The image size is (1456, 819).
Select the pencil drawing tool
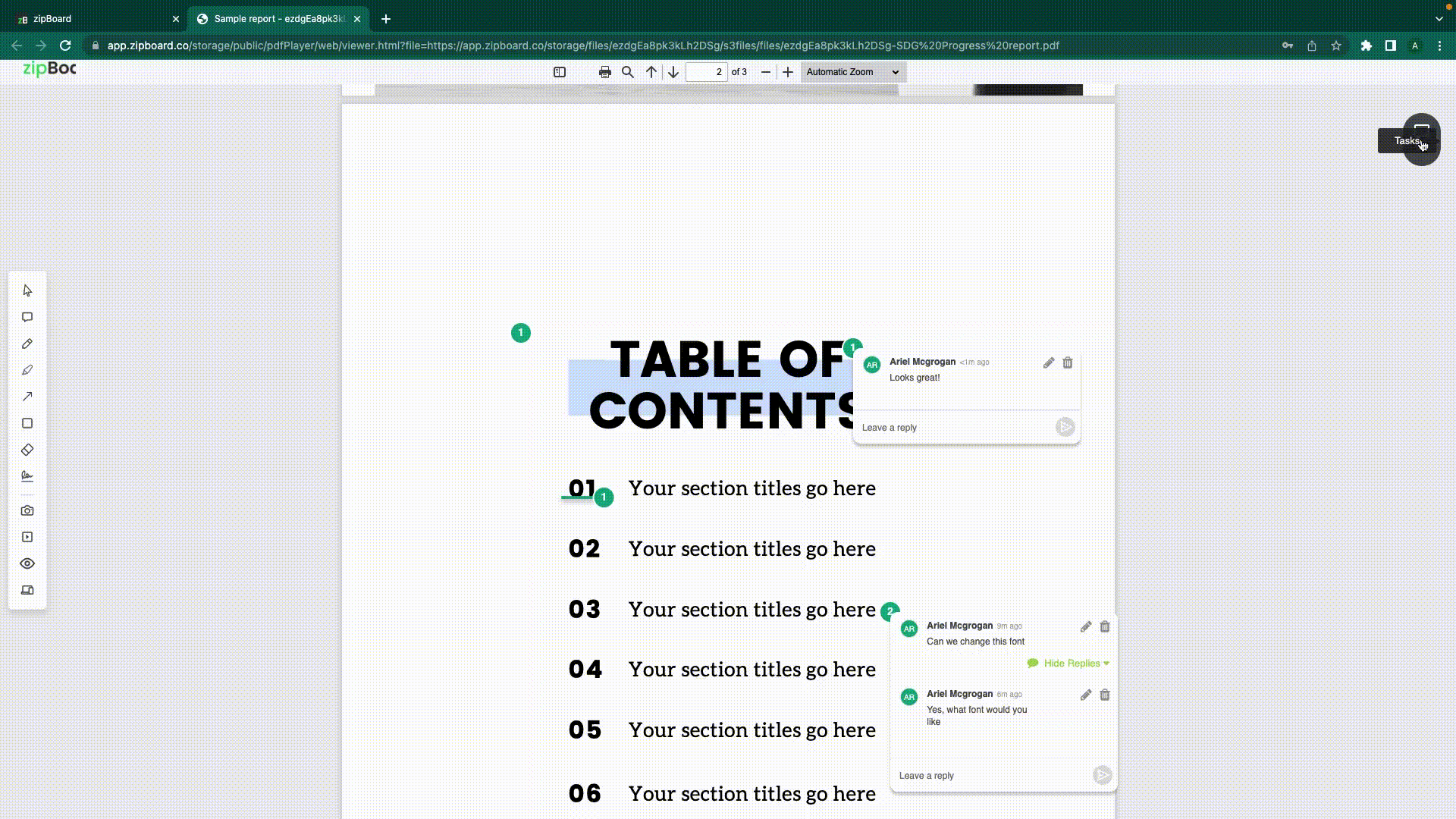27,344
